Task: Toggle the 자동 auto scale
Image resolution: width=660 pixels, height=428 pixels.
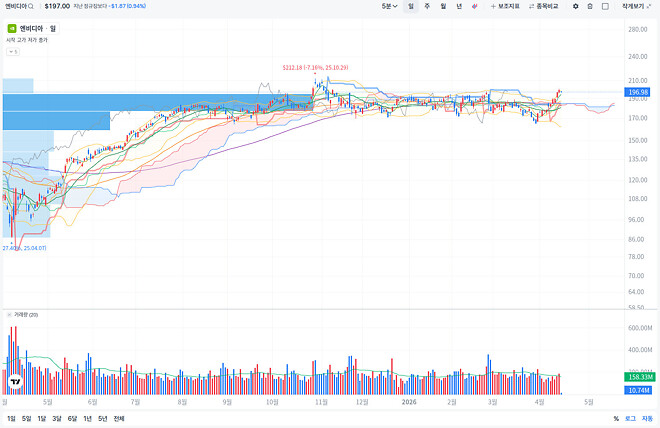Action: [x=647, y=419]
